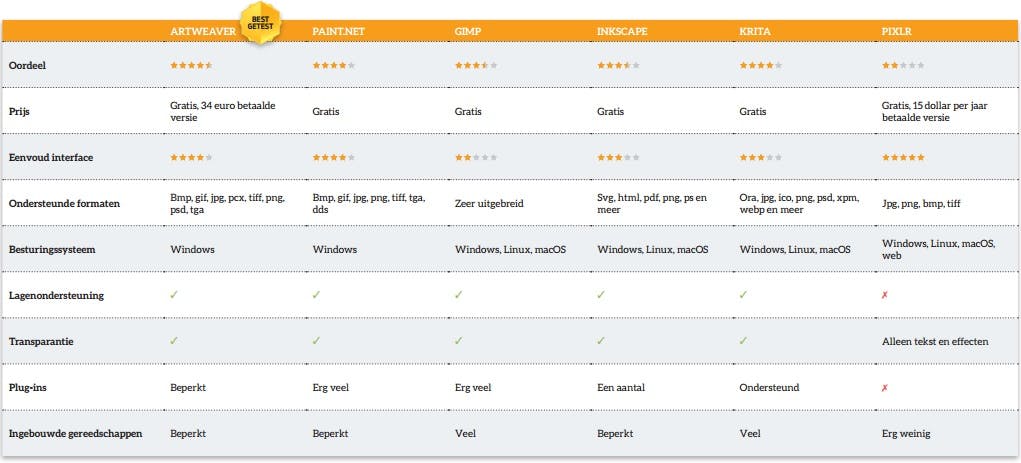Click Inkscape's Lagenondersteuning check mark

coord(601,295)
